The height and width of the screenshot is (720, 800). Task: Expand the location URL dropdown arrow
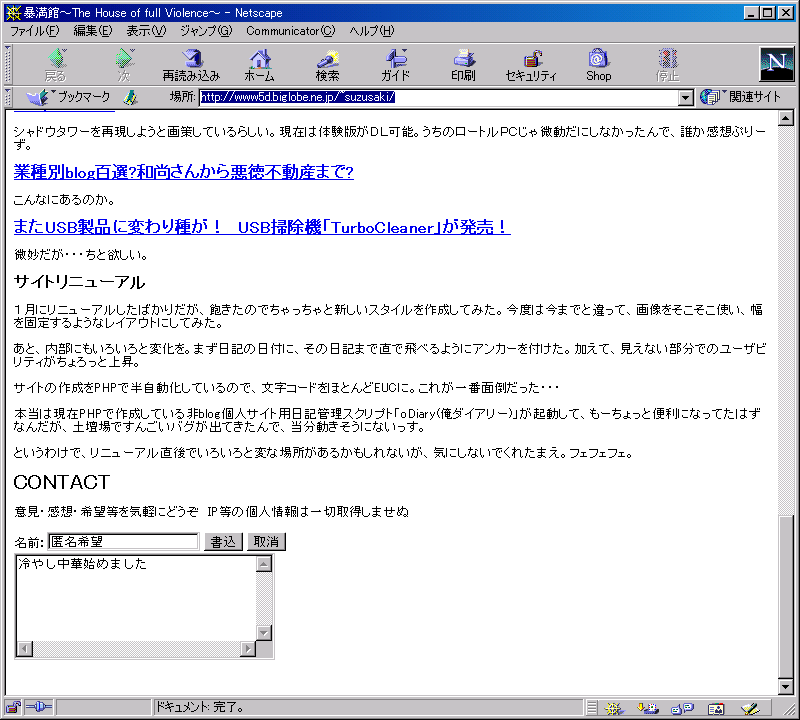click(x=686, y=97)
